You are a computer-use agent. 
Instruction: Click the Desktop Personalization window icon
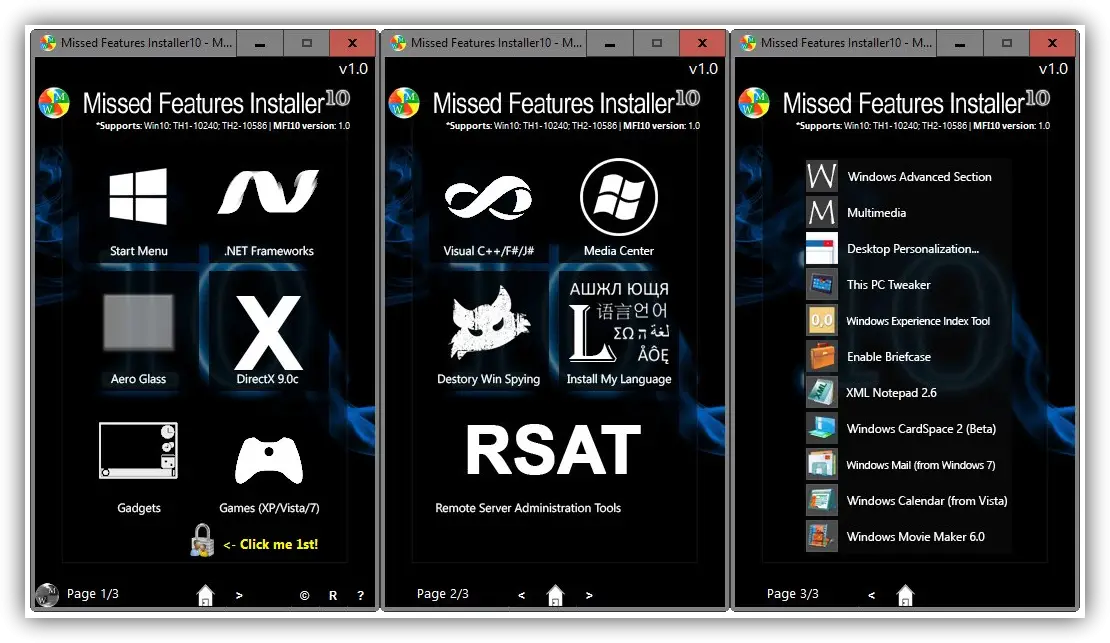[x=822, y=249]
